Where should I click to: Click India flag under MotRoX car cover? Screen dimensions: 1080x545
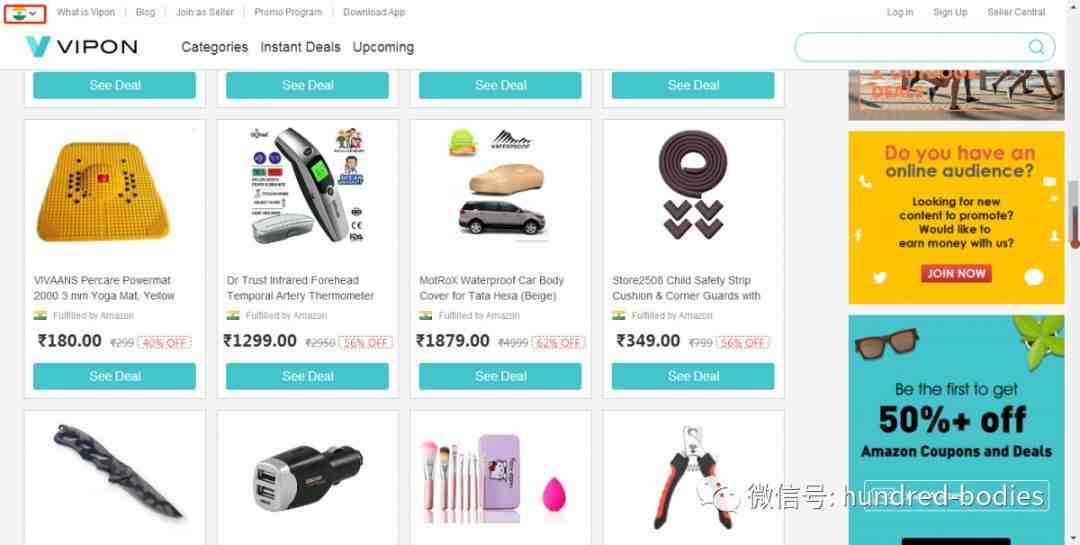(426, 316)
